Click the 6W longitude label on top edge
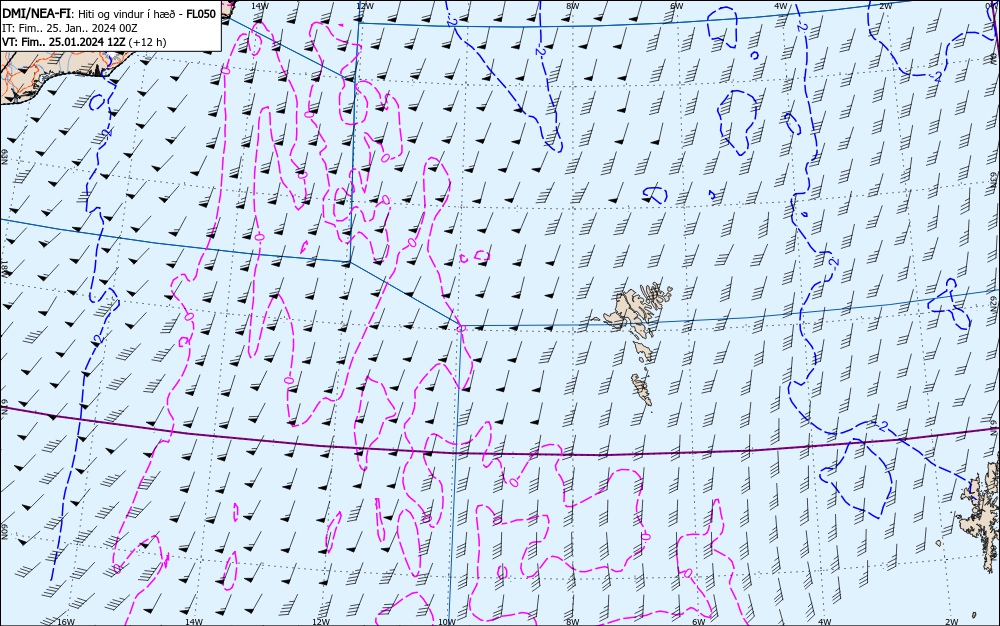Screen dimensions: 1000x626 click(x=677, y=5)
